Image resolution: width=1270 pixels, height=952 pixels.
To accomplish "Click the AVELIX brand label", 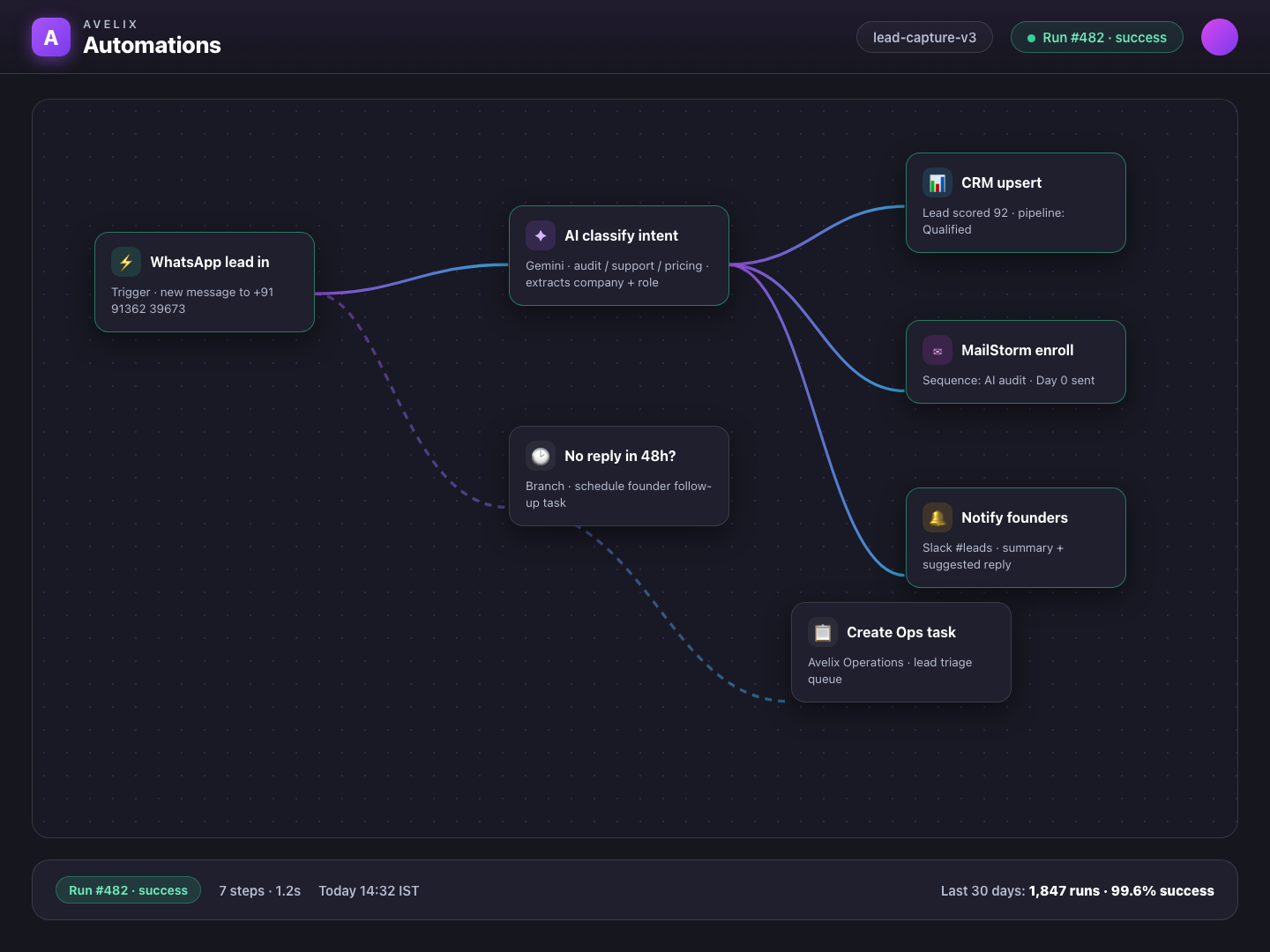I will click(110, 24).
